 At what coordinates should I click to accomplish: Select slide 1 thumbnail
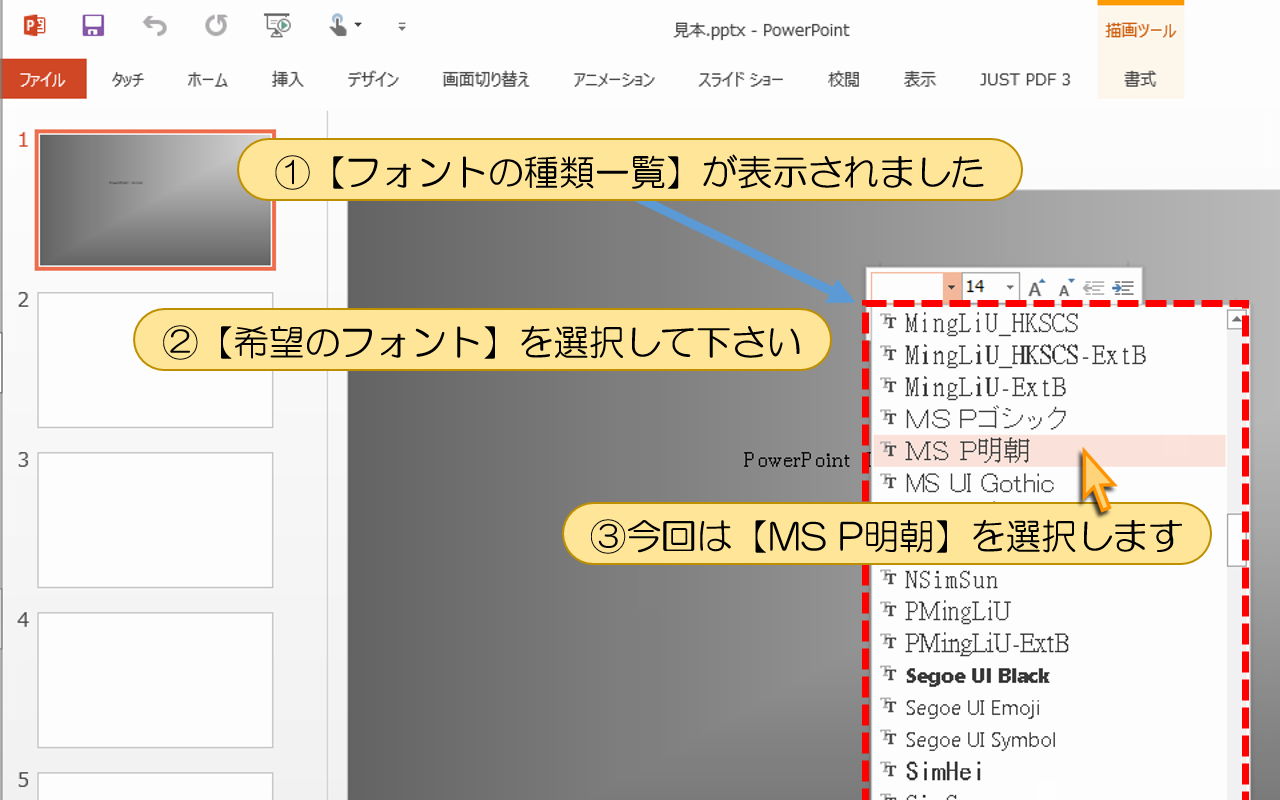(x=155, y=200)
